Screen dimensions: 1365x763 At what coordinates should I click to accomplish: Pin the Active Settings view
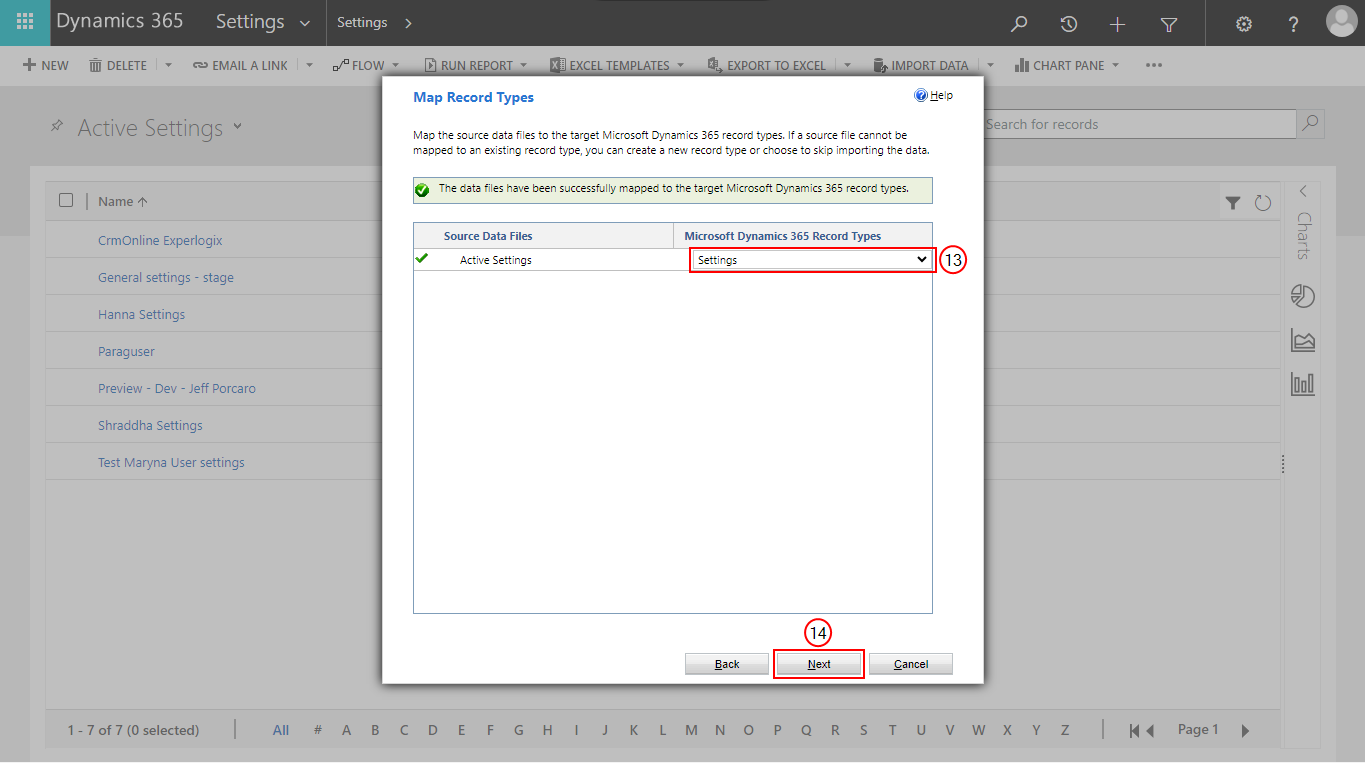point(57,126)
